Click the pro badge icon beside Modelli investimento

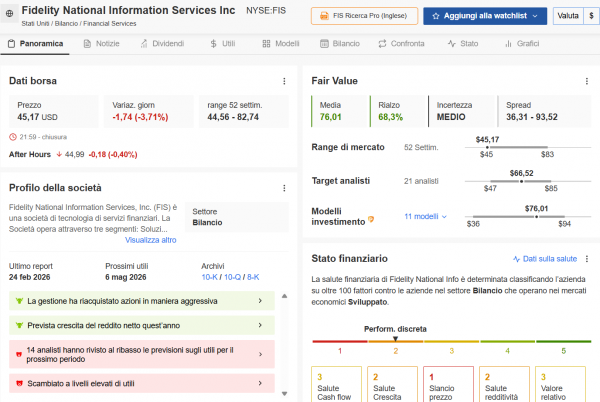pos(372,219)
